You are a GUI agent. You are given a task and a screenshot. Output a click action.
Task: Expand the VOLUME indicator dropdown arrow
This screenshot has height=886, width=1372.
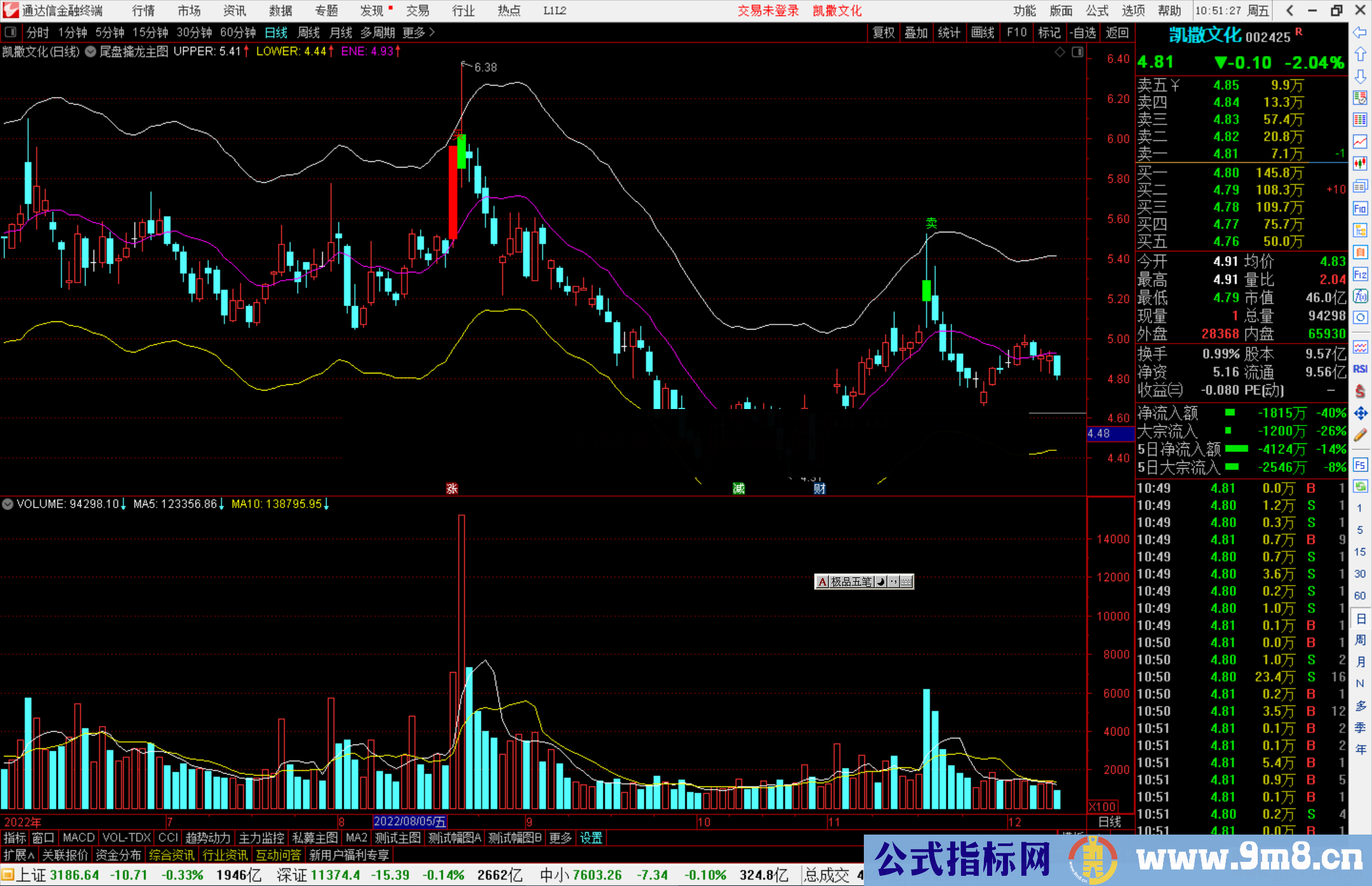[x=8, y=504]
